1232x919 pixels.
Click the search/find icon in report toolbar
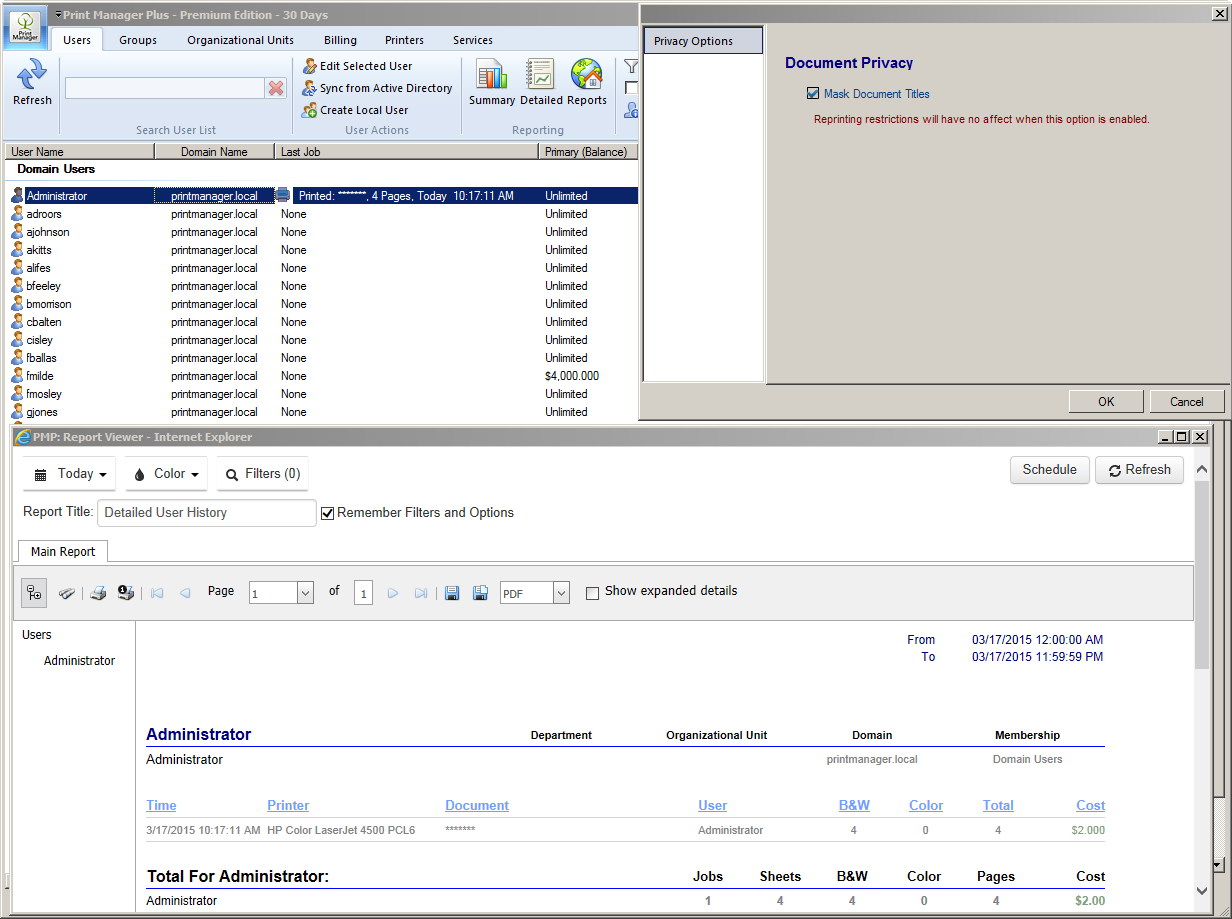(x=66, y=593)
